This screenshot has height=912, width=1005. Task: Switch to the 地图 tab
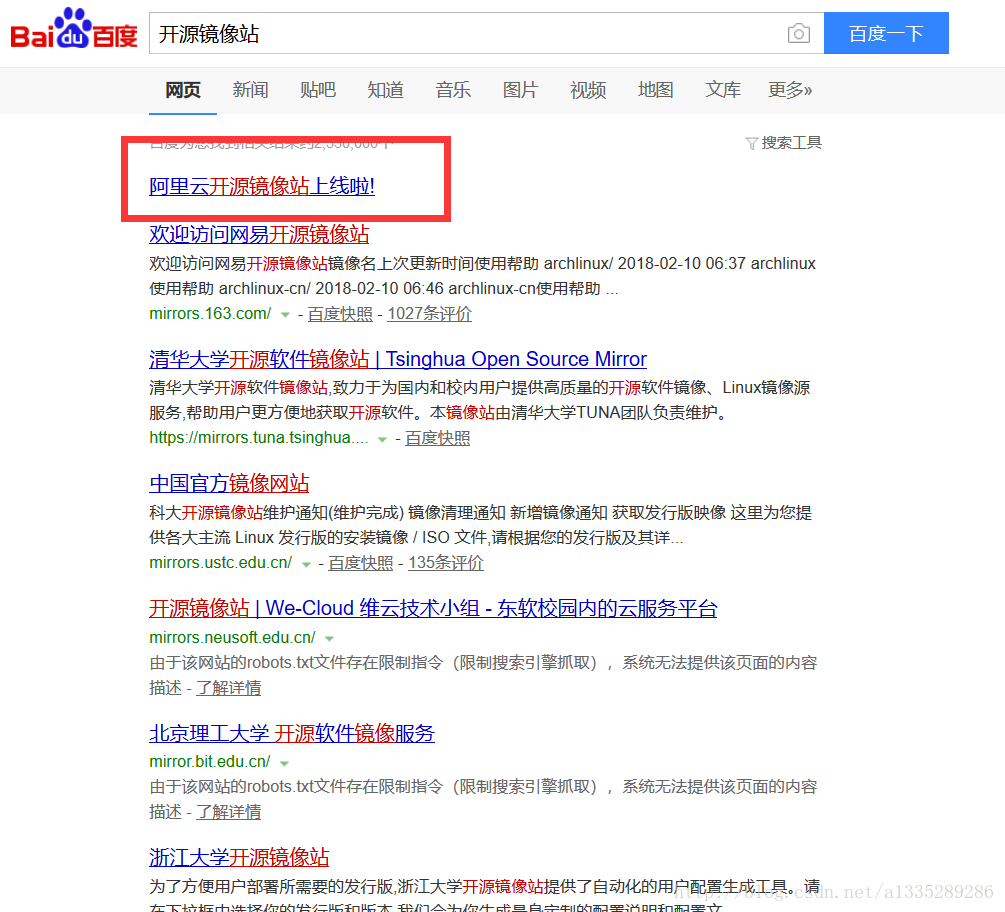[x=656, y=90]
